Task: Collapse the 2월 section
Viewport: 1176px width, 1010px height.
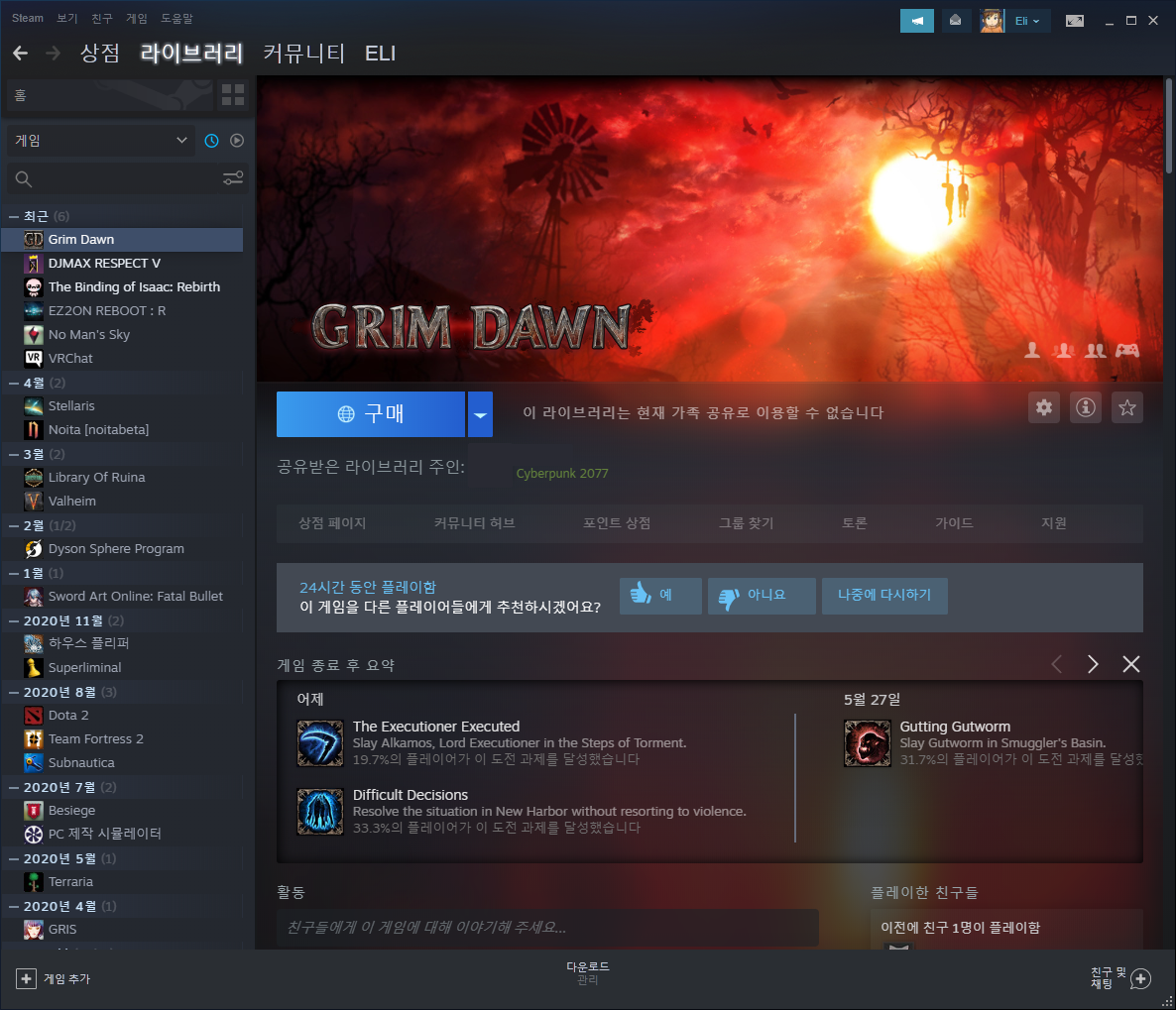Action: 14,525
